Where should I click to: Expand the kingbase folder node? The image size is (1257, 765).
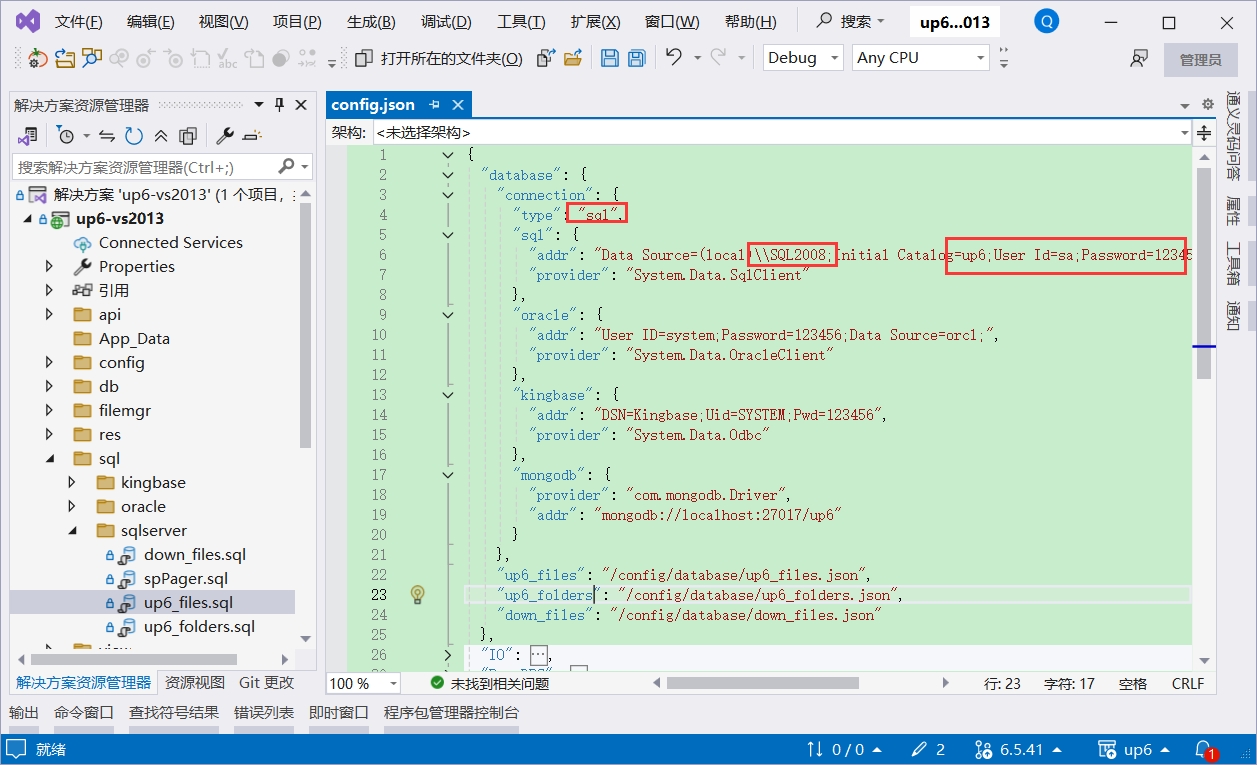[72, 483]
